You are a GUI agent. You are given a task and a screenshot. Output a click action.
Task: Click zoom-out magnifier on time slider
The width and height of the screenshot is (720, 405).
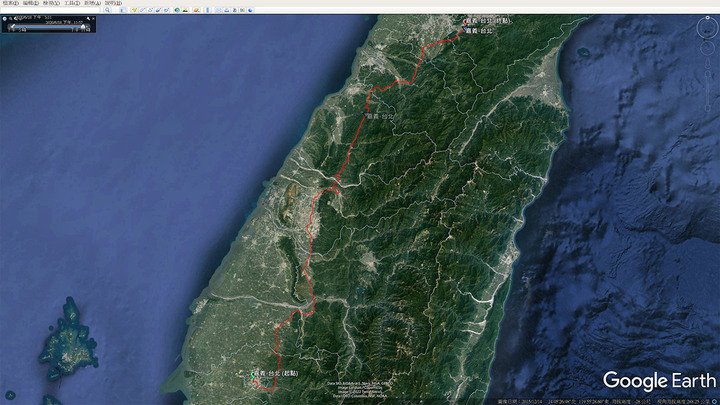pyautogui.click(x=11, y=19)
